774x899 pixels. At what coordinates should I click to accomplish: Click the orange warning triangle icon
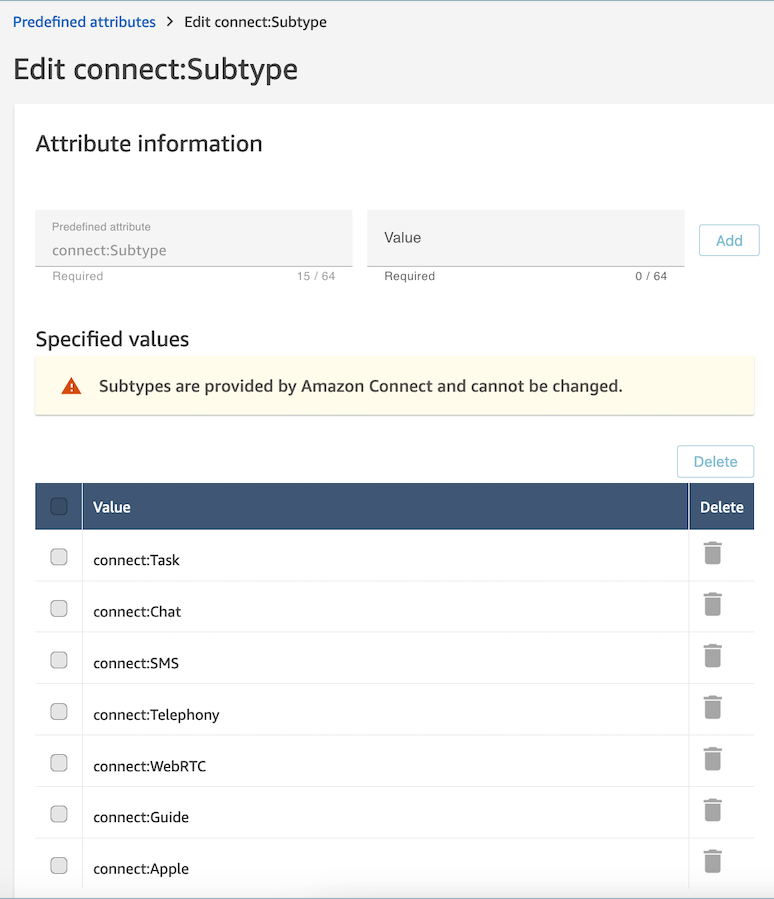pyautogui.click(x=71, y=386)
